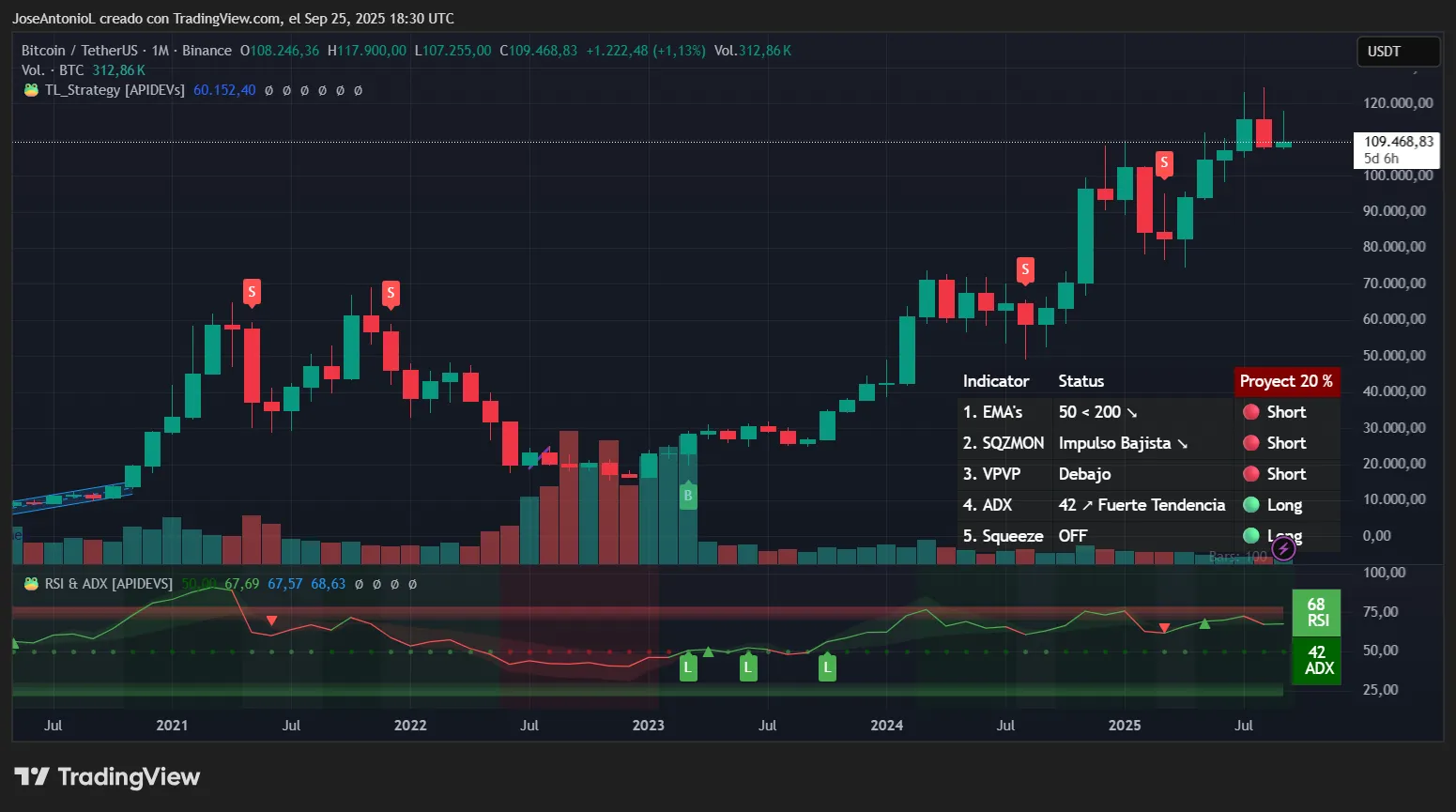The width and height of the screenshot is (1456, 812).
Task: Click an Ø icon in the RSI & ADX row
Action: tap(360, 583)
